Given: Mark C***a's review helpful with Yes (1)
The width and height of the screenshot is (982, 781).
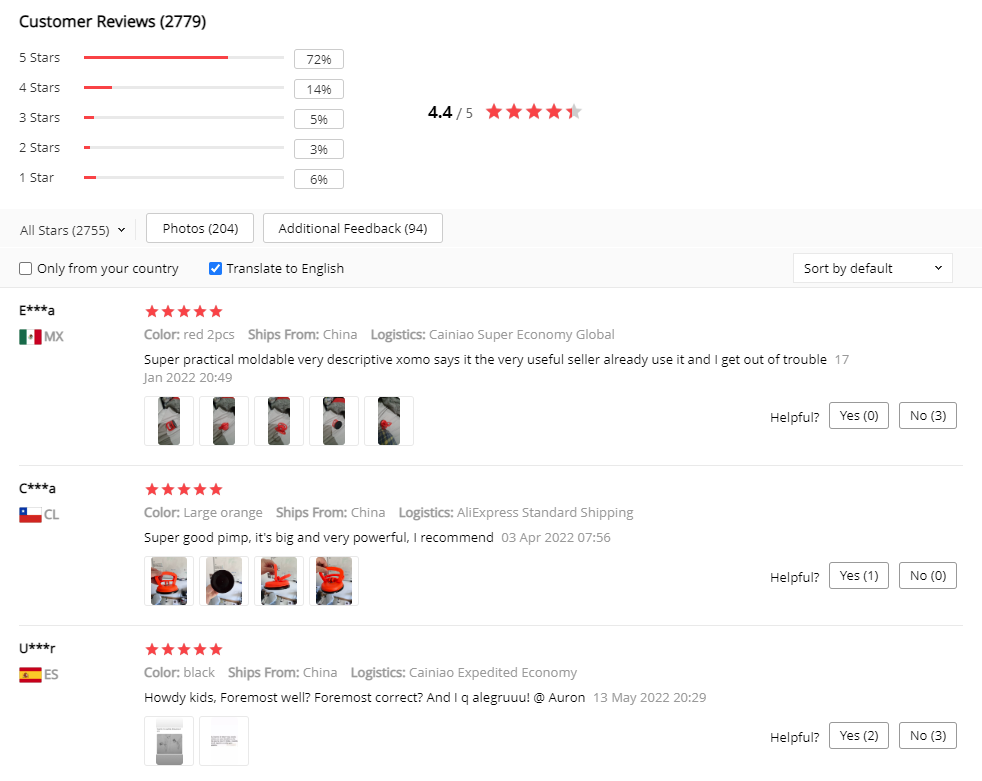Looking at the screenshot, I should [858, 576].
